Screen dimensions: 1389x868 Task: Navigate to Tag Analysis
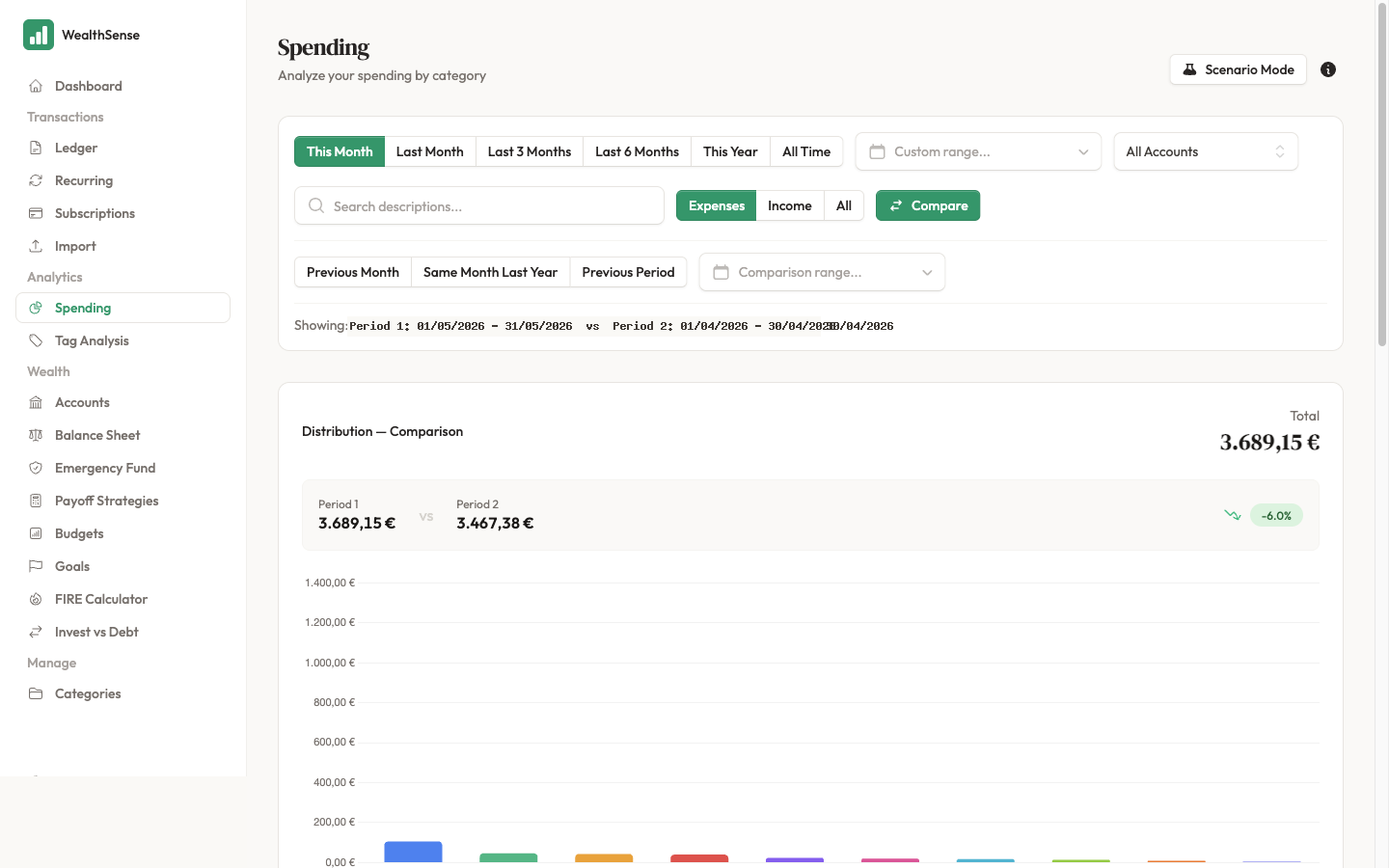click(123, 340)
